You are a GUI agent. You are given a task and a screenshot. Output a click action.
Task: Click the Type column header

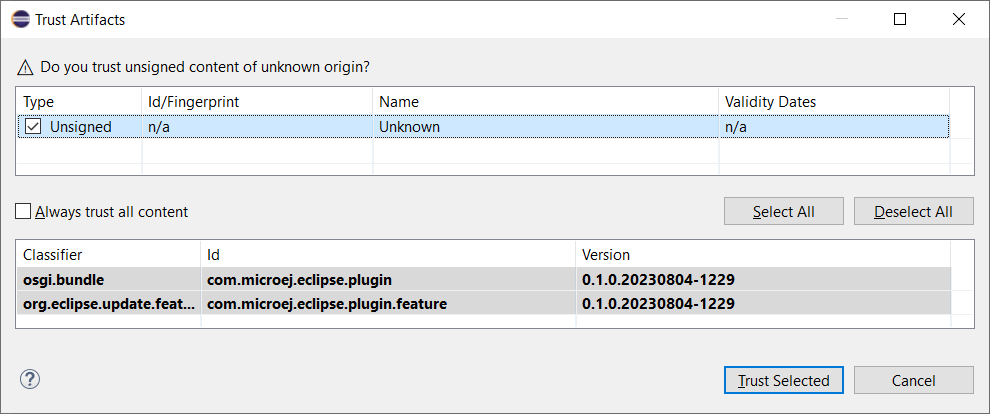pyautogui.click(x=38, y=102)
